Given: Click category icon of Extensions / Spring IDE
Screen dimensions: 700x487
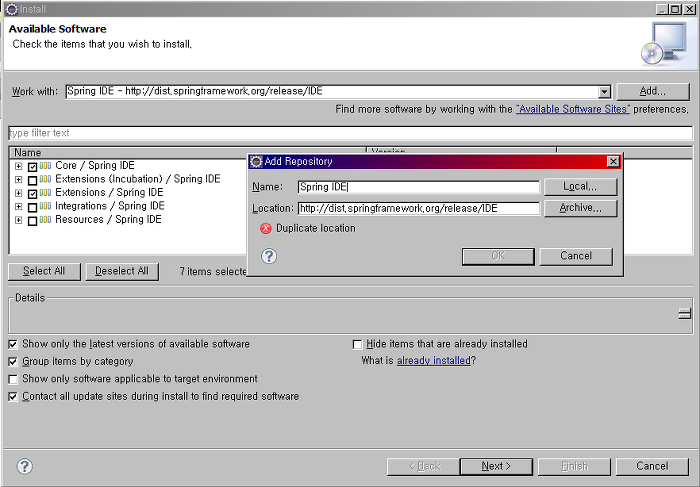Looking at the screenshot, I should click(x=46, y=193).
